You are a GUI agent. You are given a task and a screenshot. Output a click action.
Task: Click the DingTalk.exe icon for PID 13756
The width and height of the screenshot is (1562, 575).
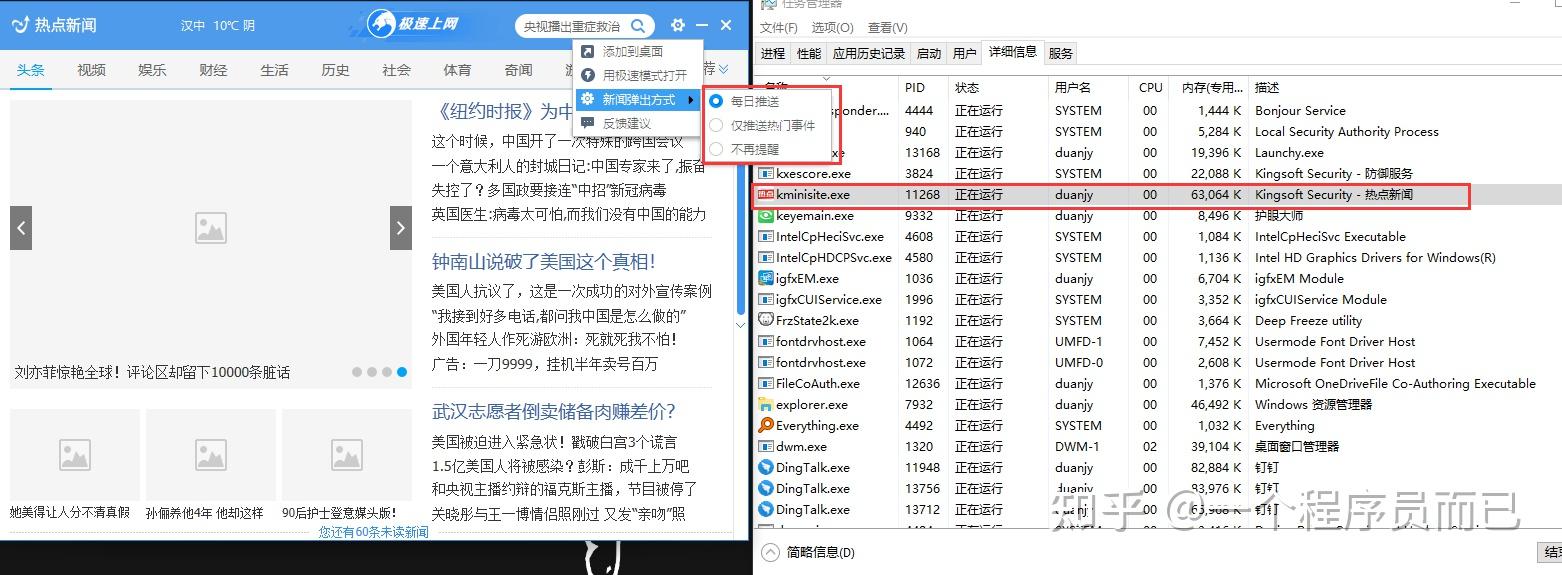pyautogui.click(x=766, y=488)
